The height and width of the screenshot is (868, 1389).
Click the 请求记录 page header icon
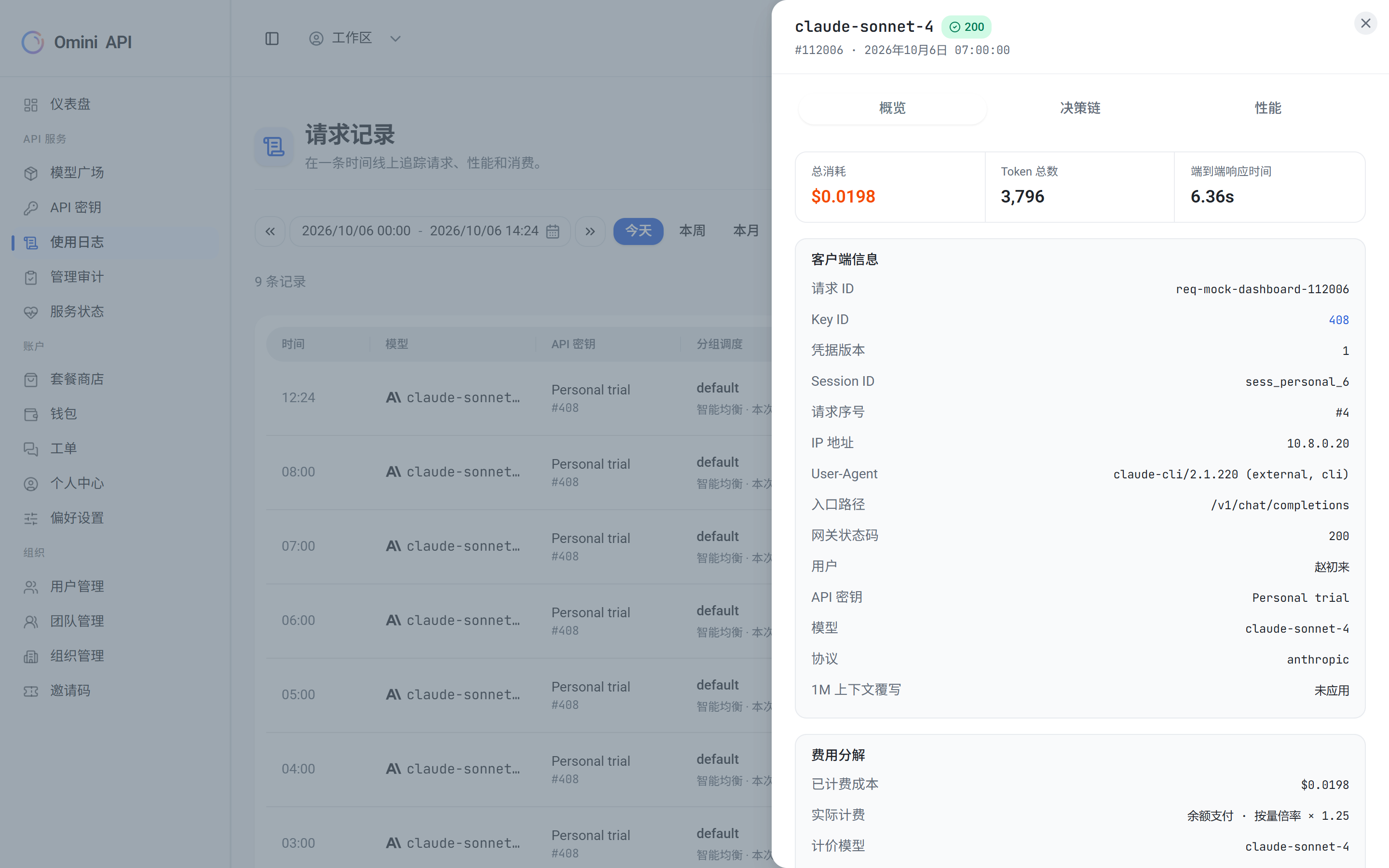pos(274,147)
